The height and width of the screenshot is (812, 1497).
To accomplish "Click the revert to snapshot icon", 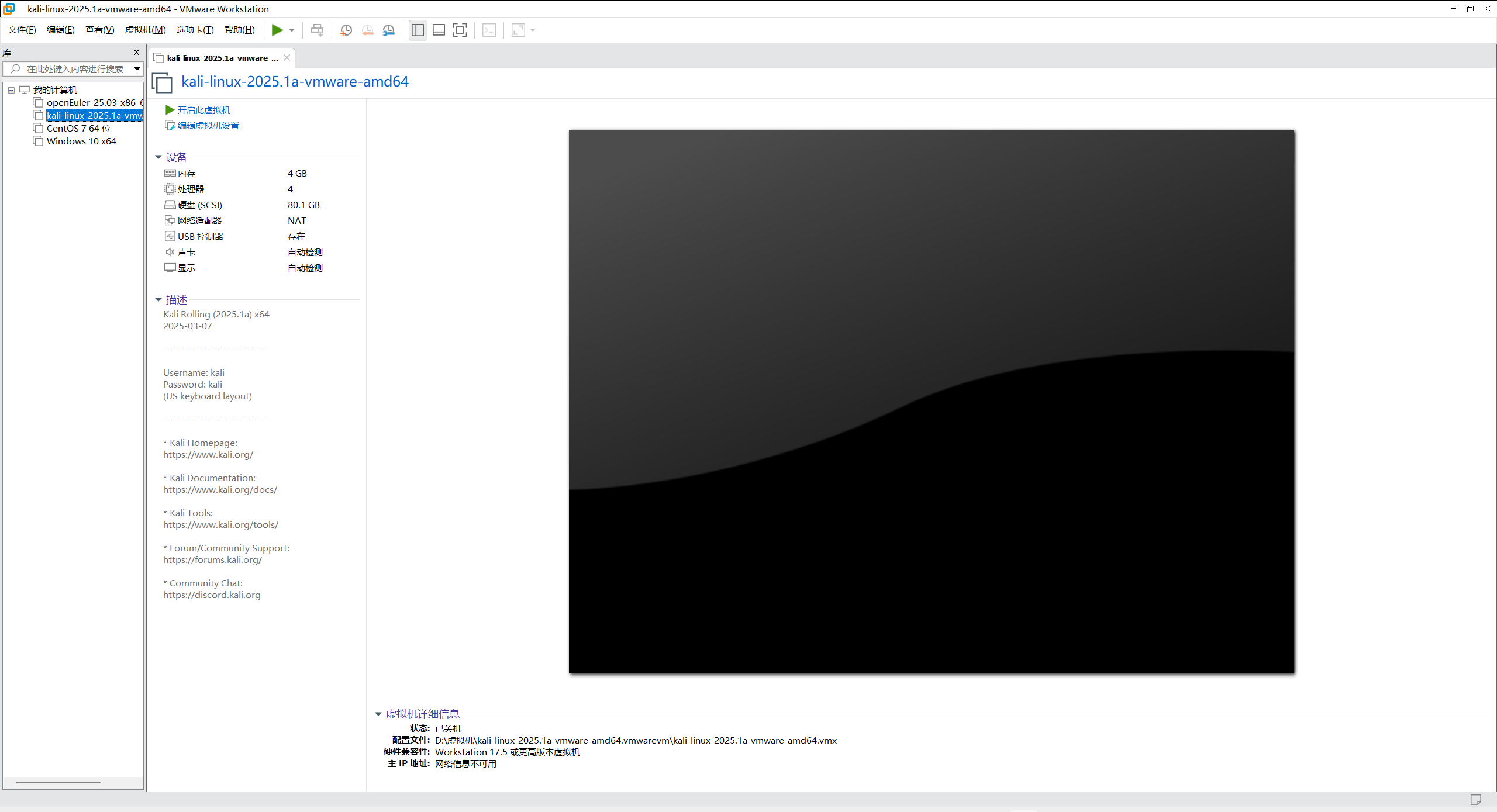I will pyautogui.click(x=368, y=30).
